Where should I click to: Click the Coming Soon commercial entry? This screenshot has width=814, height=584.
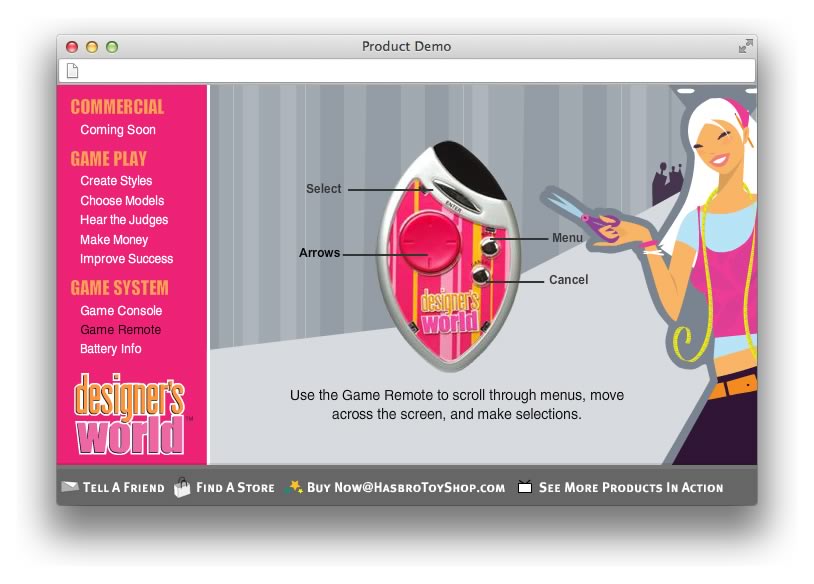coord(118,129)
